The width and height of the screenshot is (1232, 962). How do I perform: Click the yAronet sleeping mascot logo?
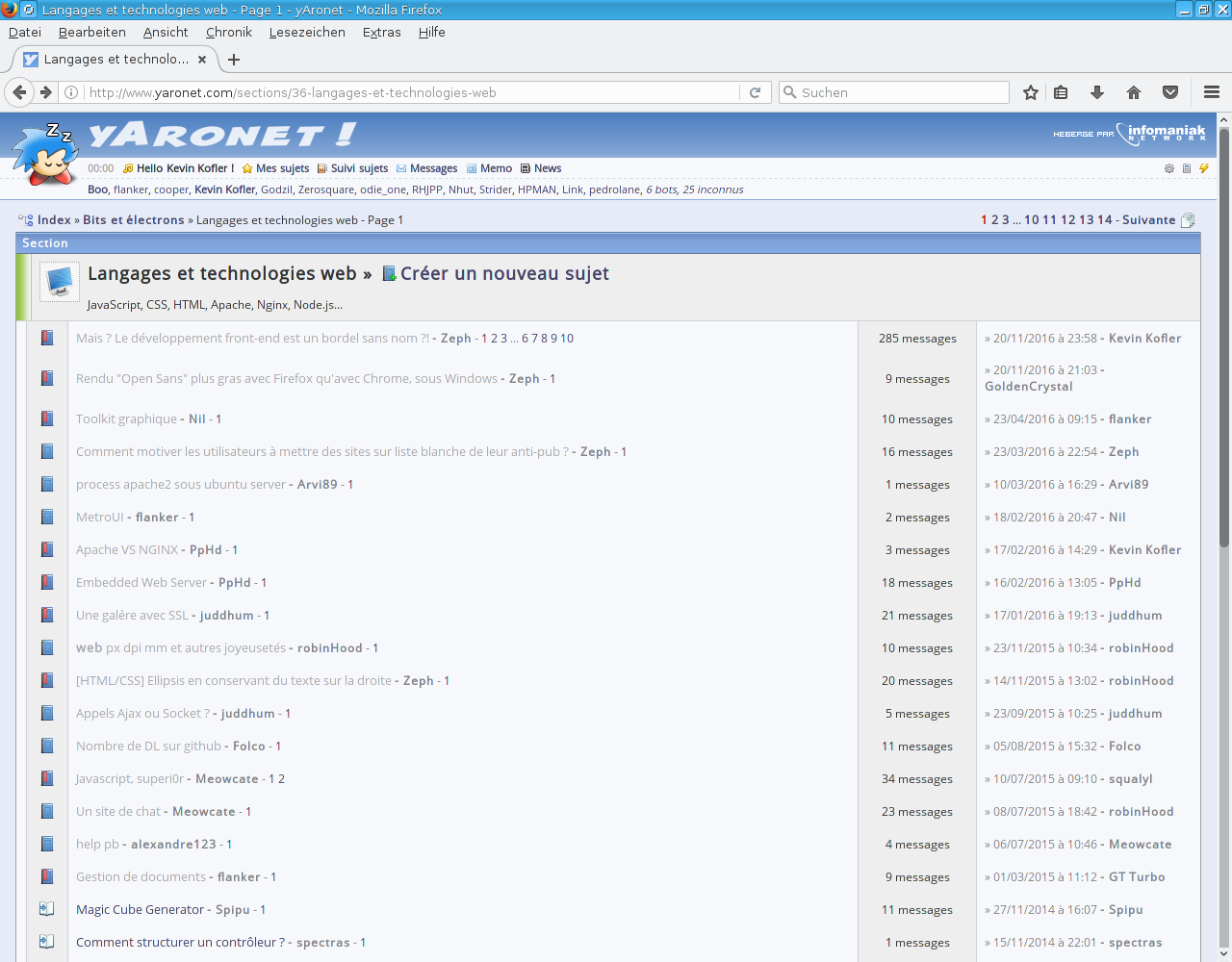tap(45, 154)
